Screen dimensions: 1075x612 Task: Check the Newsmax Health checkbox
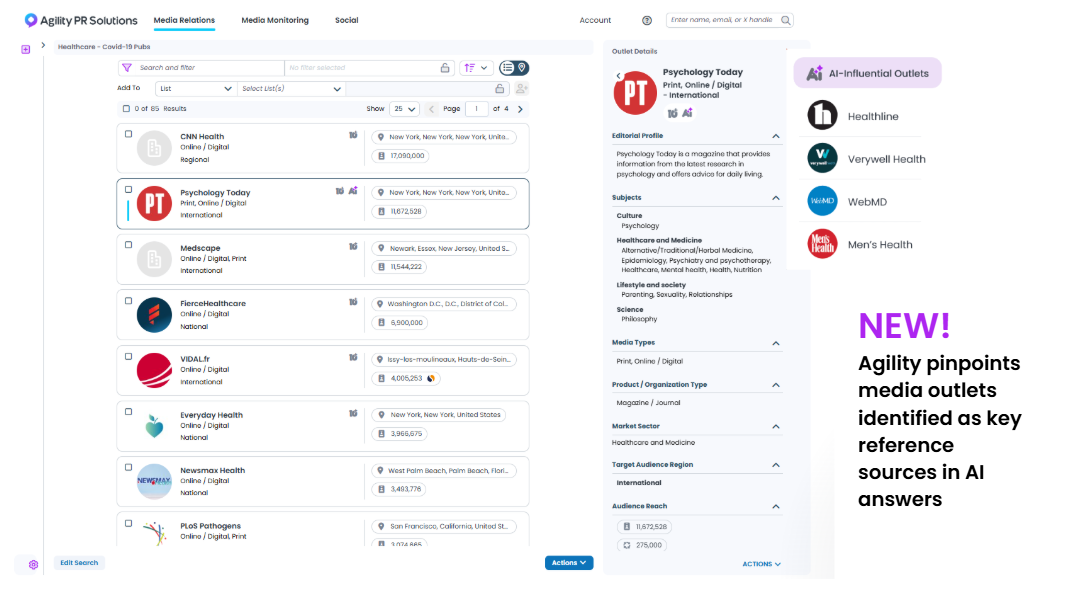click(x=128, y=467)
